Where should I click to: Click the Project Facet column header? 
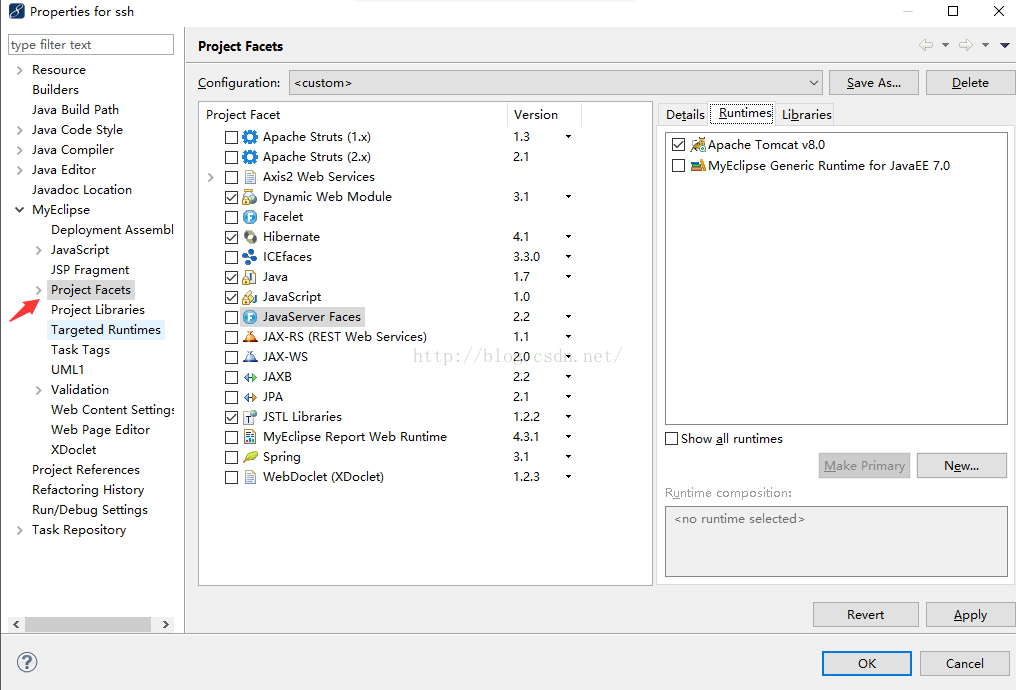click(x=353, y=115)
